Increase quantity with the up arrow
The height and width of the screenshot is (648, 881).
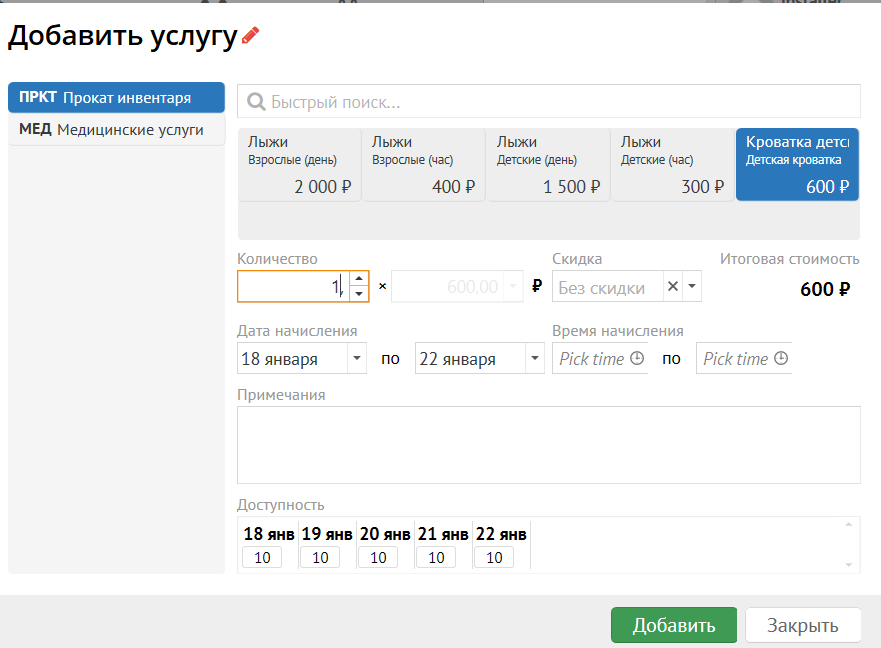coord(358,280)
